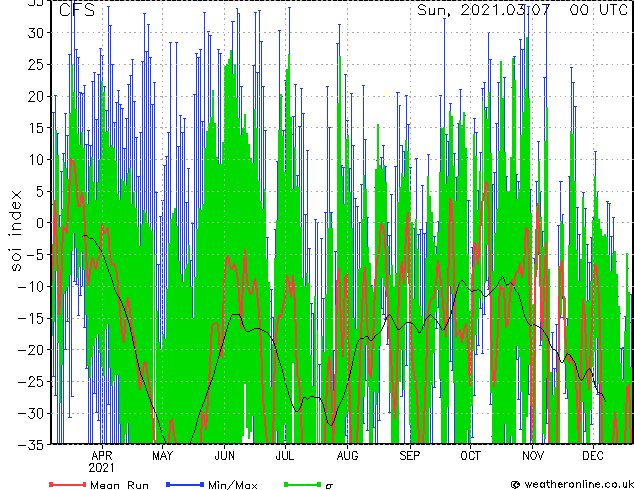
Task: Click the AUG month label
Action: pyautogui.click(x=347, y=456)
